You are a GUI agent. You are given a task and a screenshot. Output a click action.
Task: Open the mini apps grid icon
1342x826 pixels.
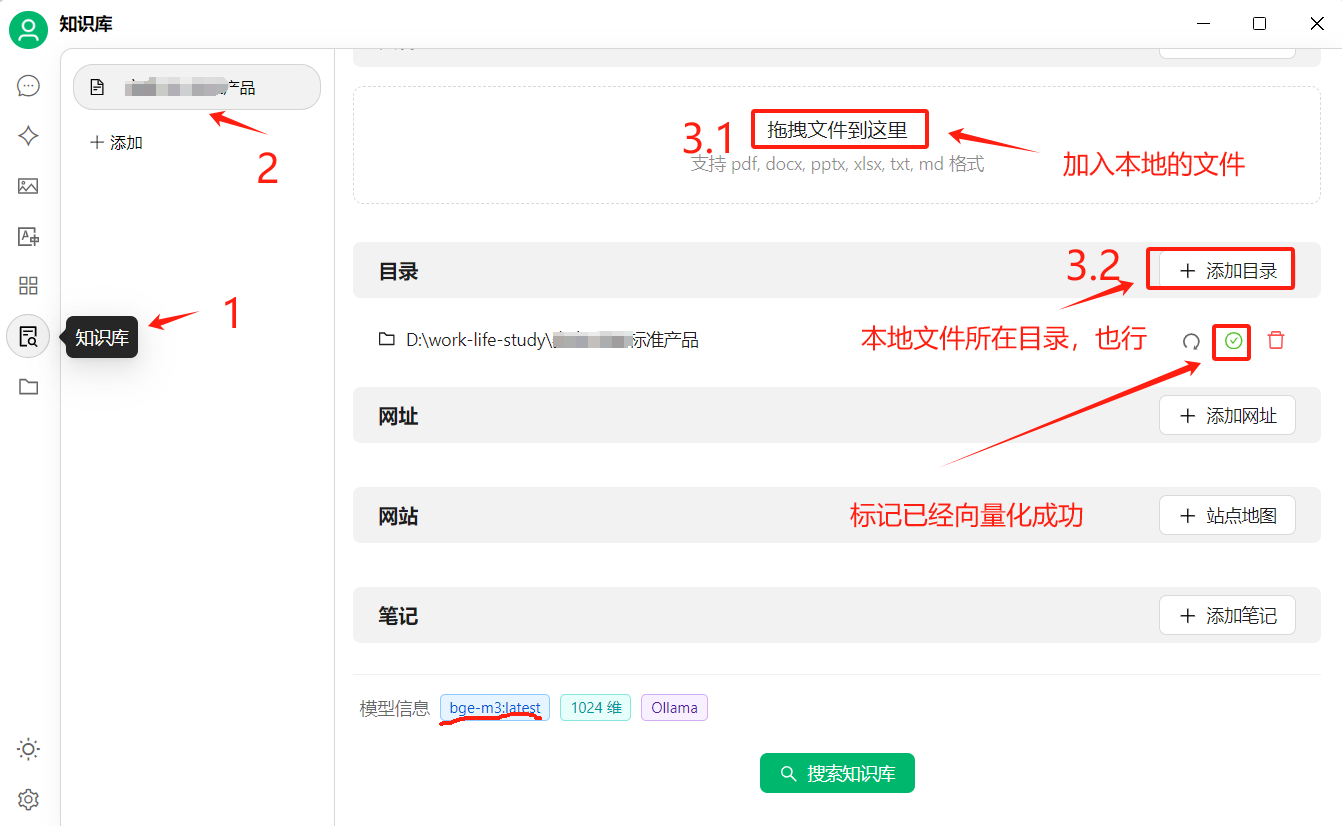(28, 286)
